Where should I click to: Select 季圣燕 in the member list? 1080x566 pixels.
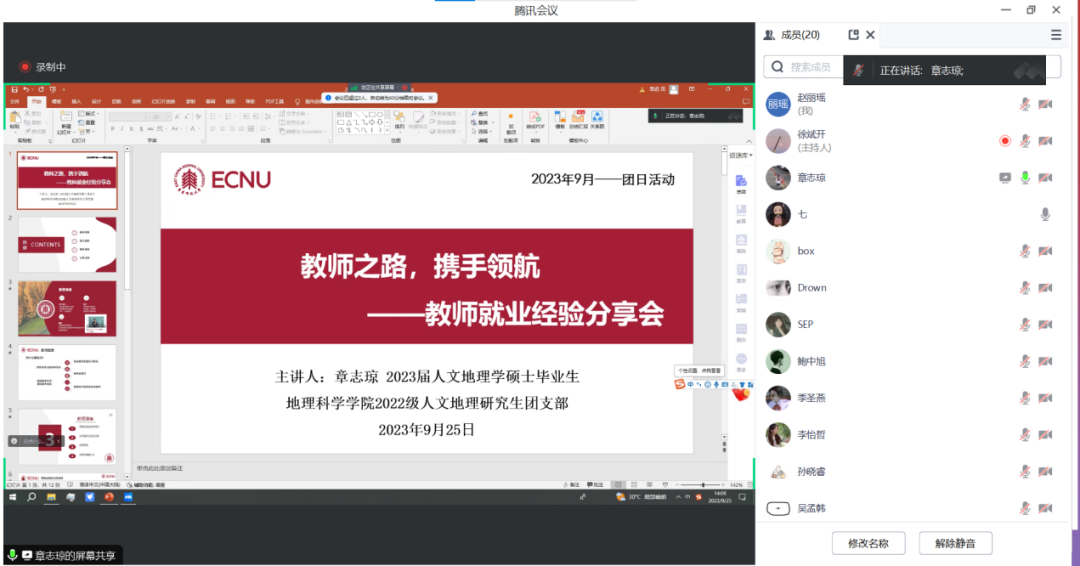[811, 398]
